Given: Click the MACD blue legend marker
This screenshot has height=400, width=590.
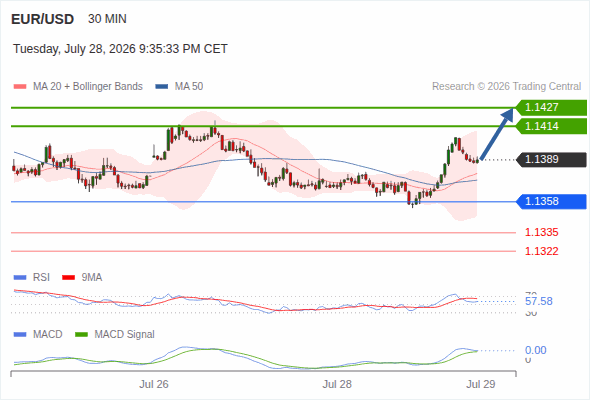Looking at the screenshot, I should tap(20, 335).
